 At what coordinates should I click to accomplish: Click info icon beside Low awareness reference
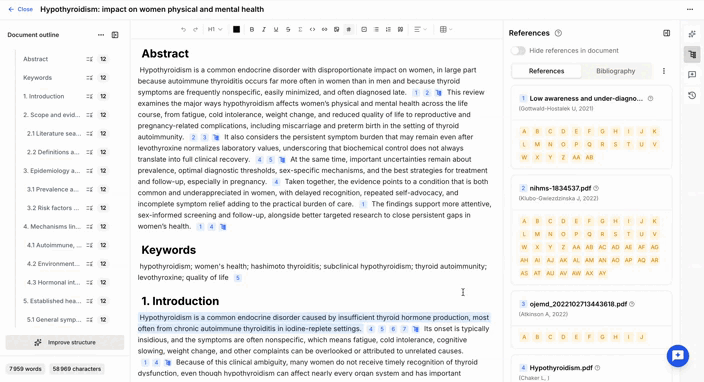click(650, 99)
